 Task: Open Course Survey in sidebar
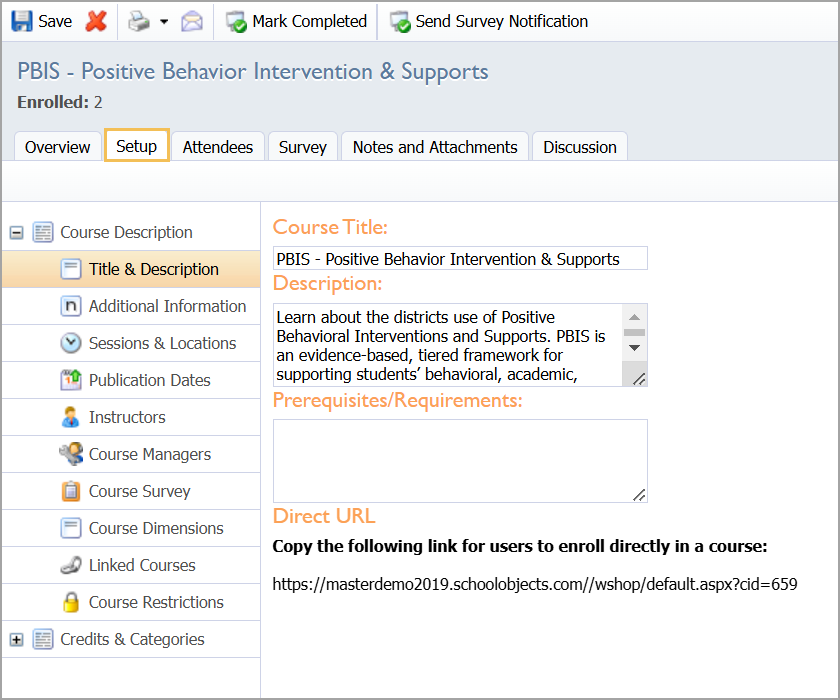pos(131,491)
